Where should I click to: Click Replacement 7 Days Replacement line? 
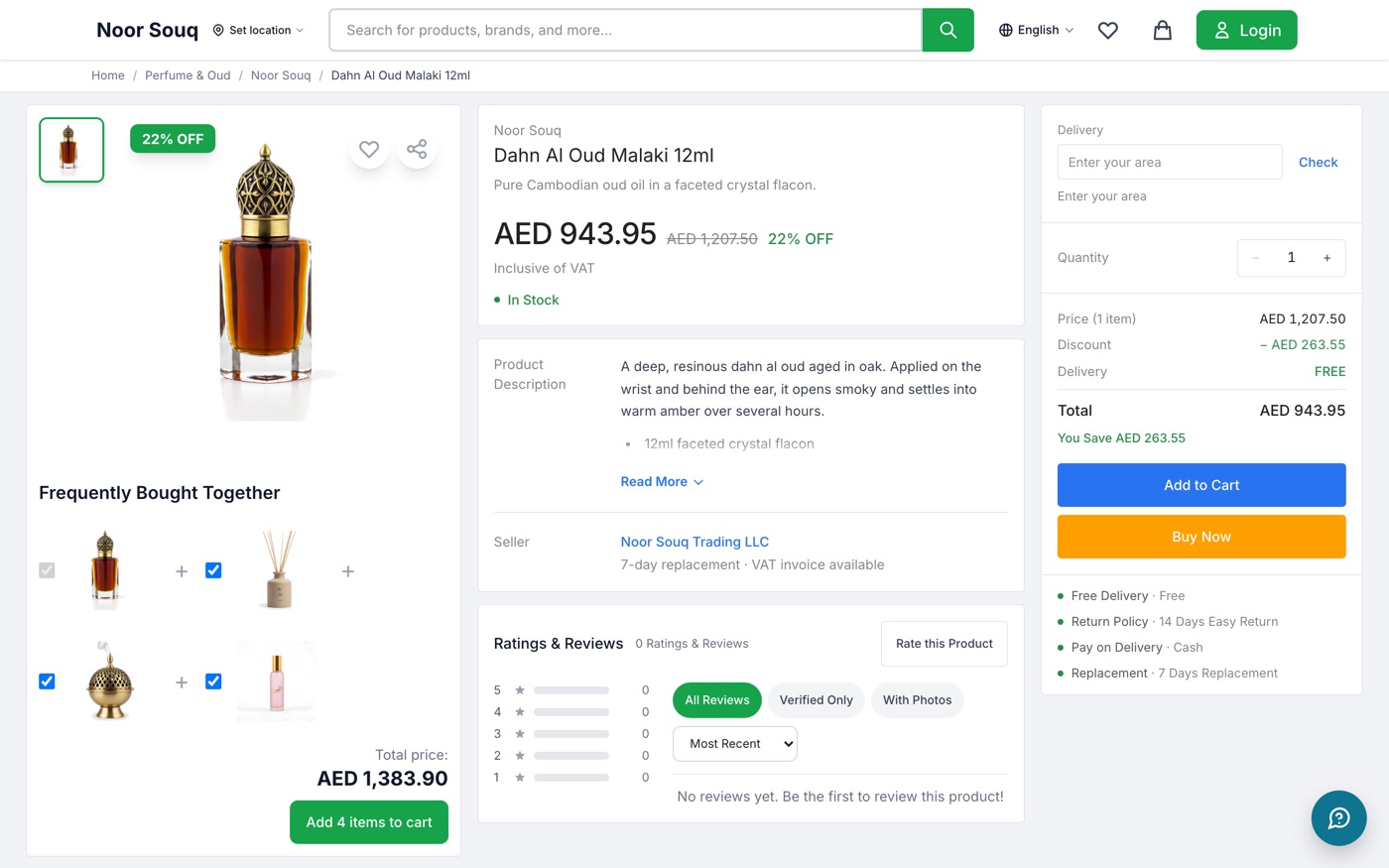[1175, 674]
